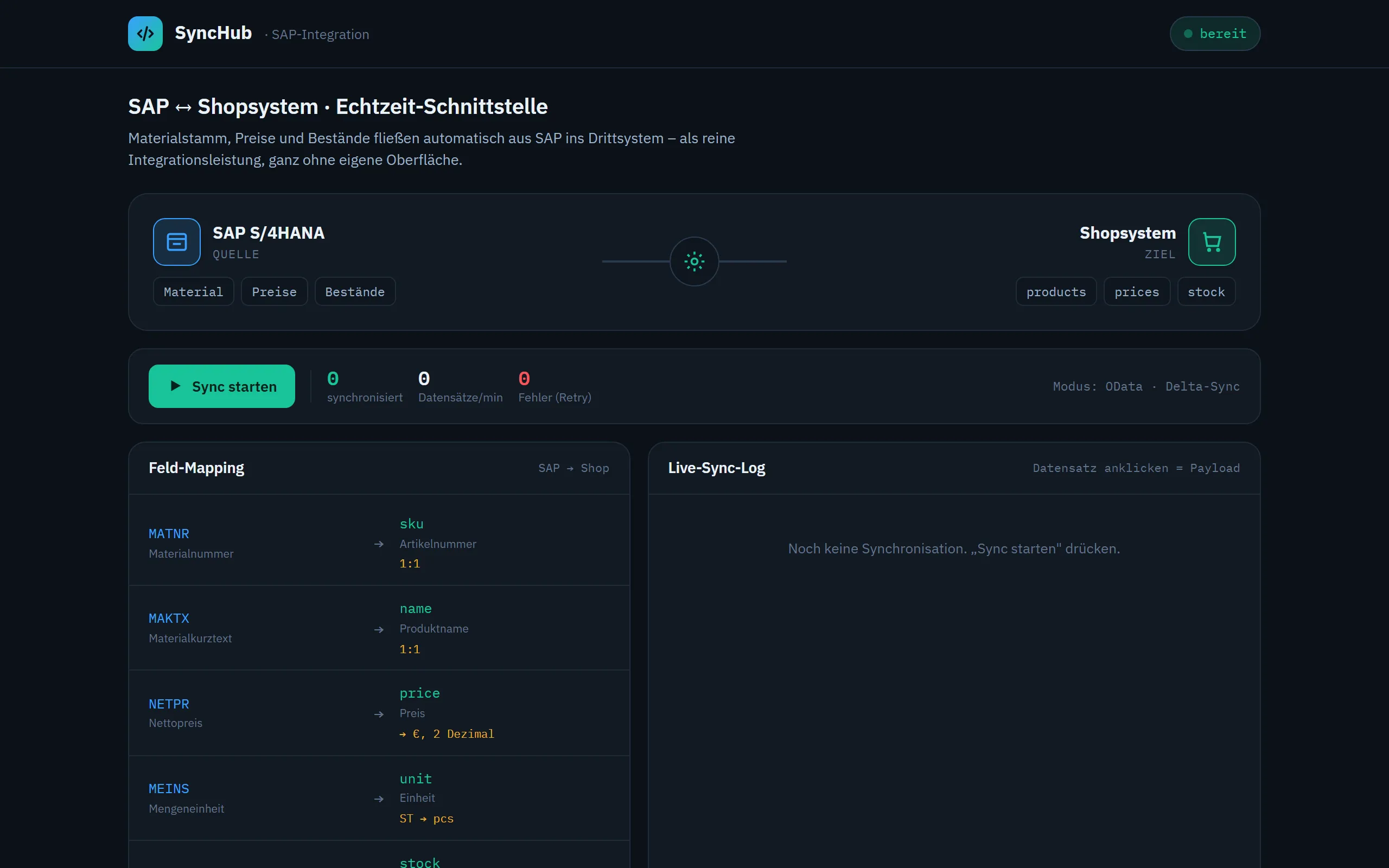Click the ZIEL label under Shopsystem
1389x868 pixels.
click(x=1160, y=254)
